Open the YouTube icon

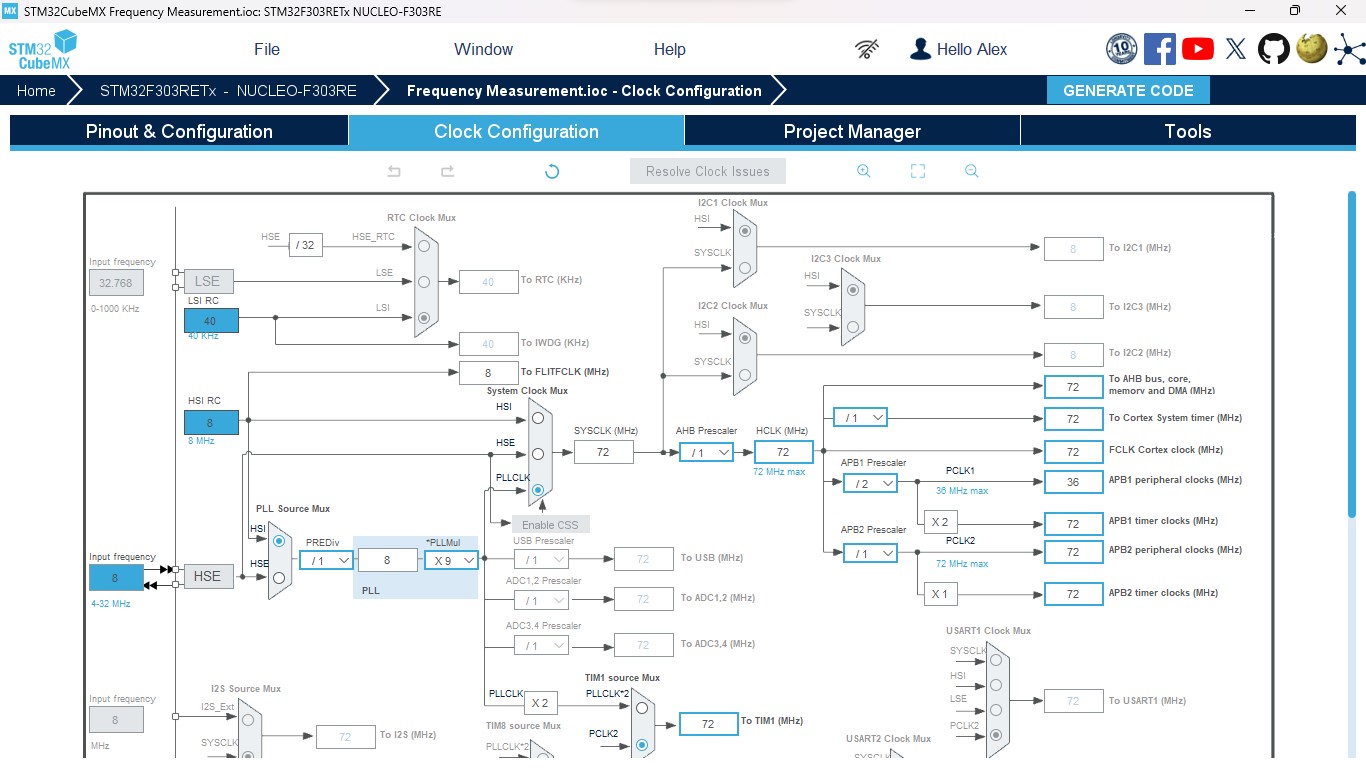(1198, 49)
